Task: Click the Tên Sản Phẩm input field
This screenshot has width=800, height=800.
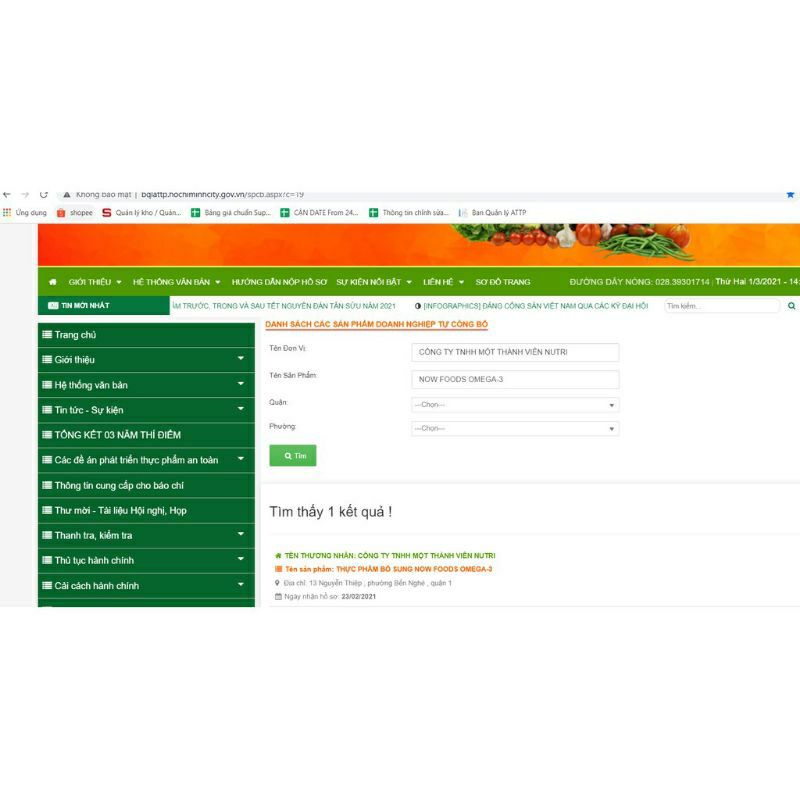Action: click(515, 380)
